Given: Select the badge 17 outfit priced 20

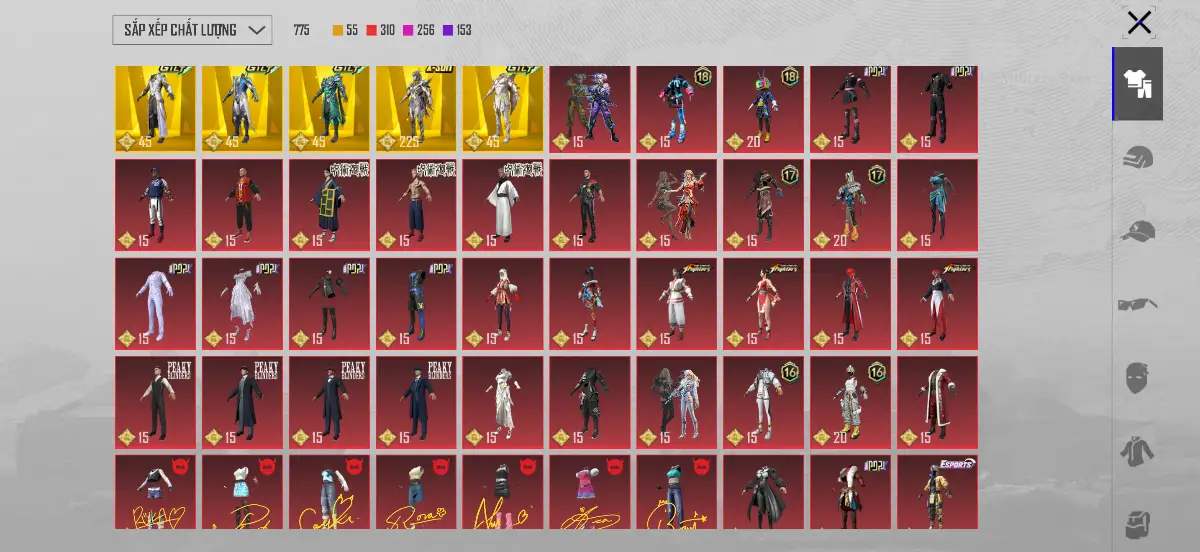Looking at the screenshot, I should [x=851, y=205].
